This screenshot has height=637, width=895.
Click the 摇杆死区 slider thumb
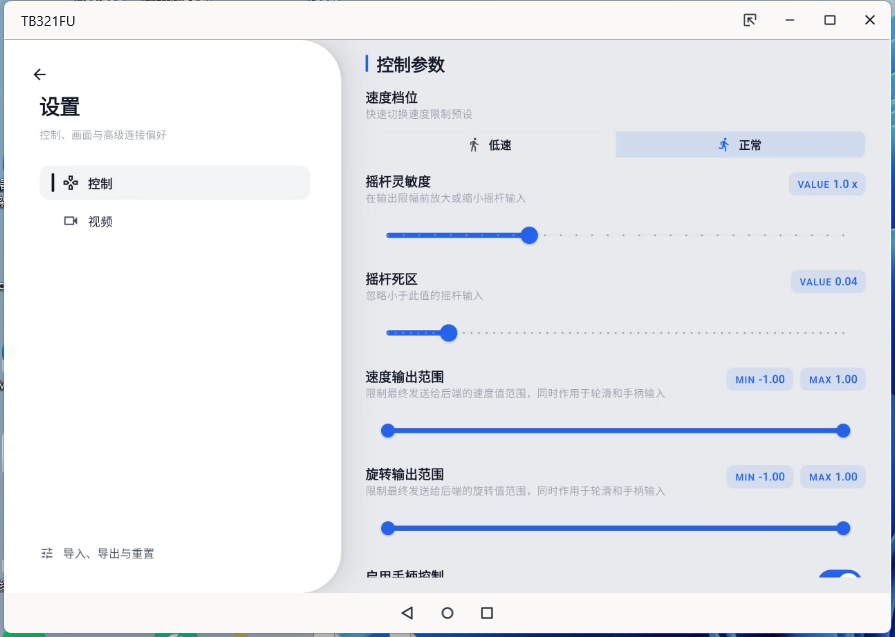[x=449, y=333]
